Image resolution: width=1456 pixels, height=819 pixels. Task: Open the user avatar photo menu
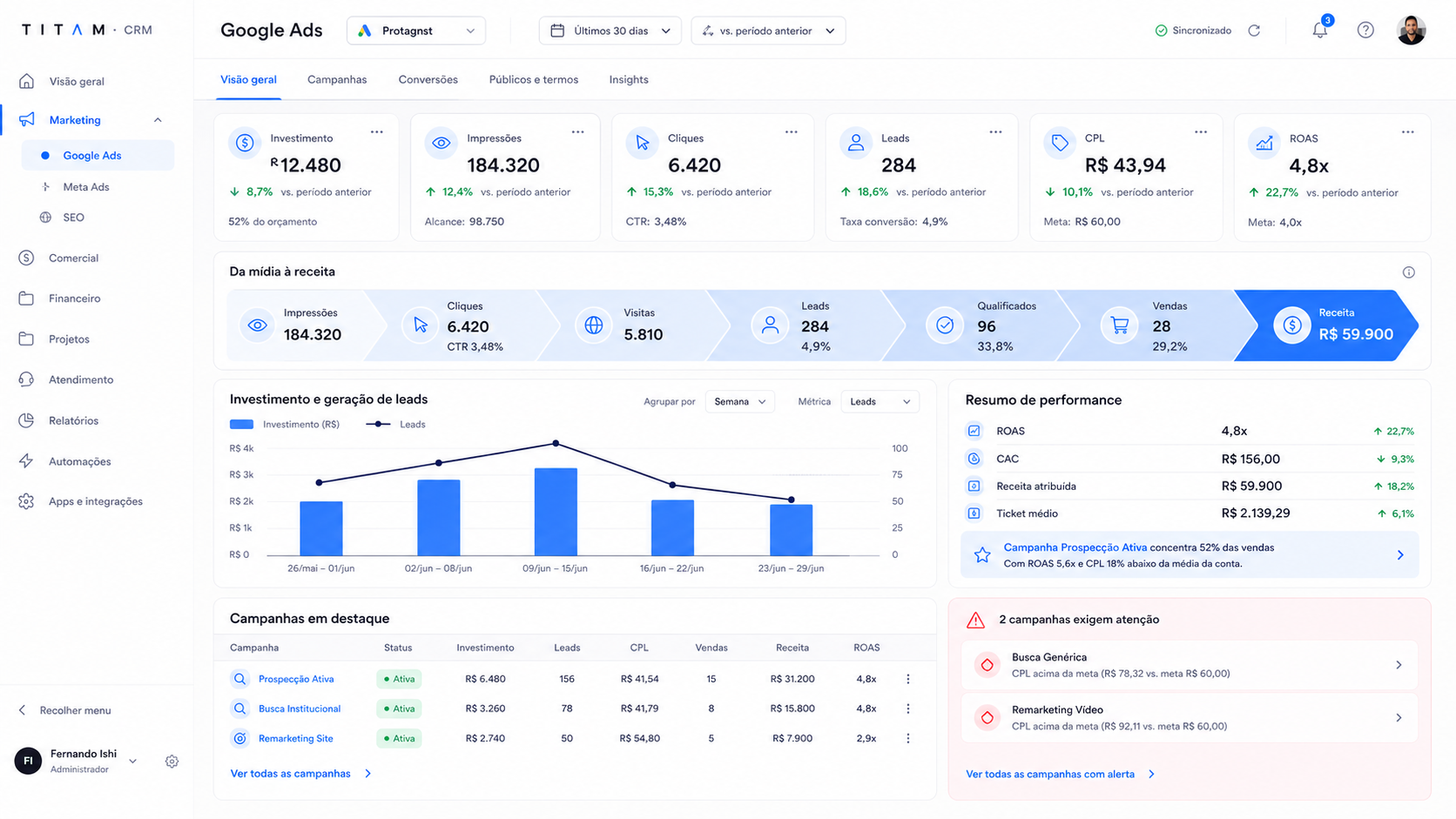tap(1411, 30)
